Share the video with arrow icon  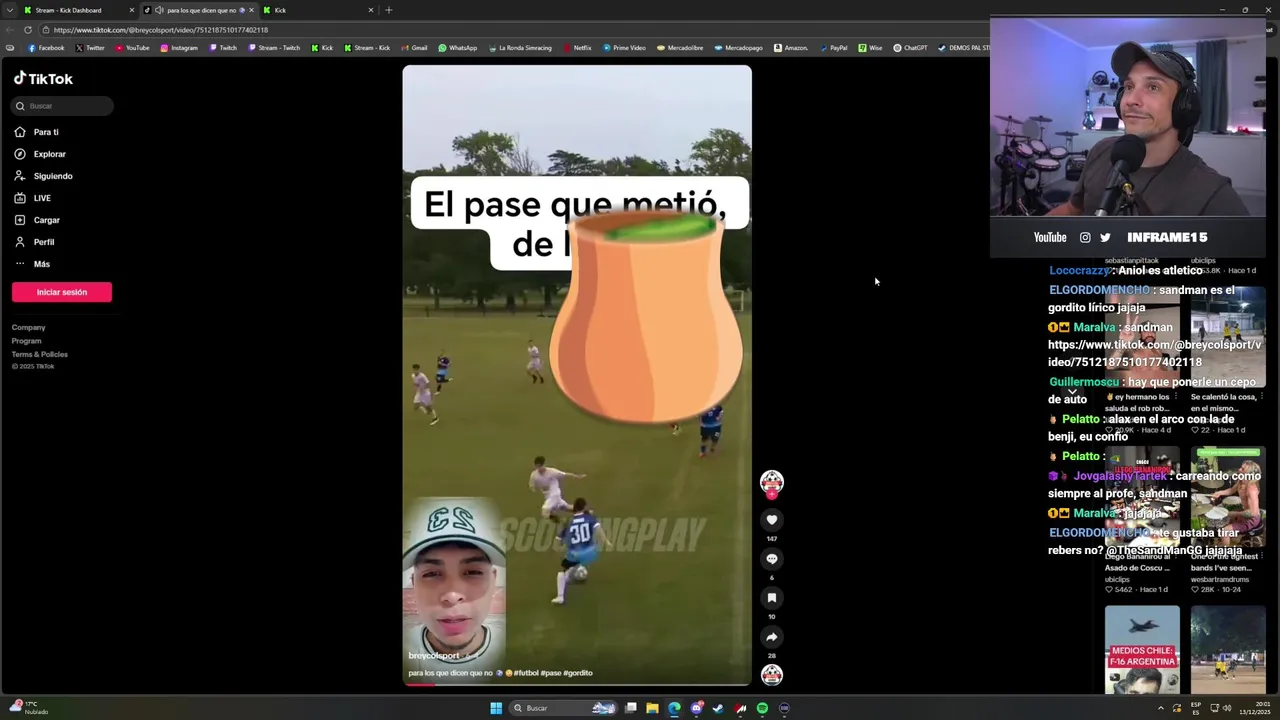pos(771,637)
